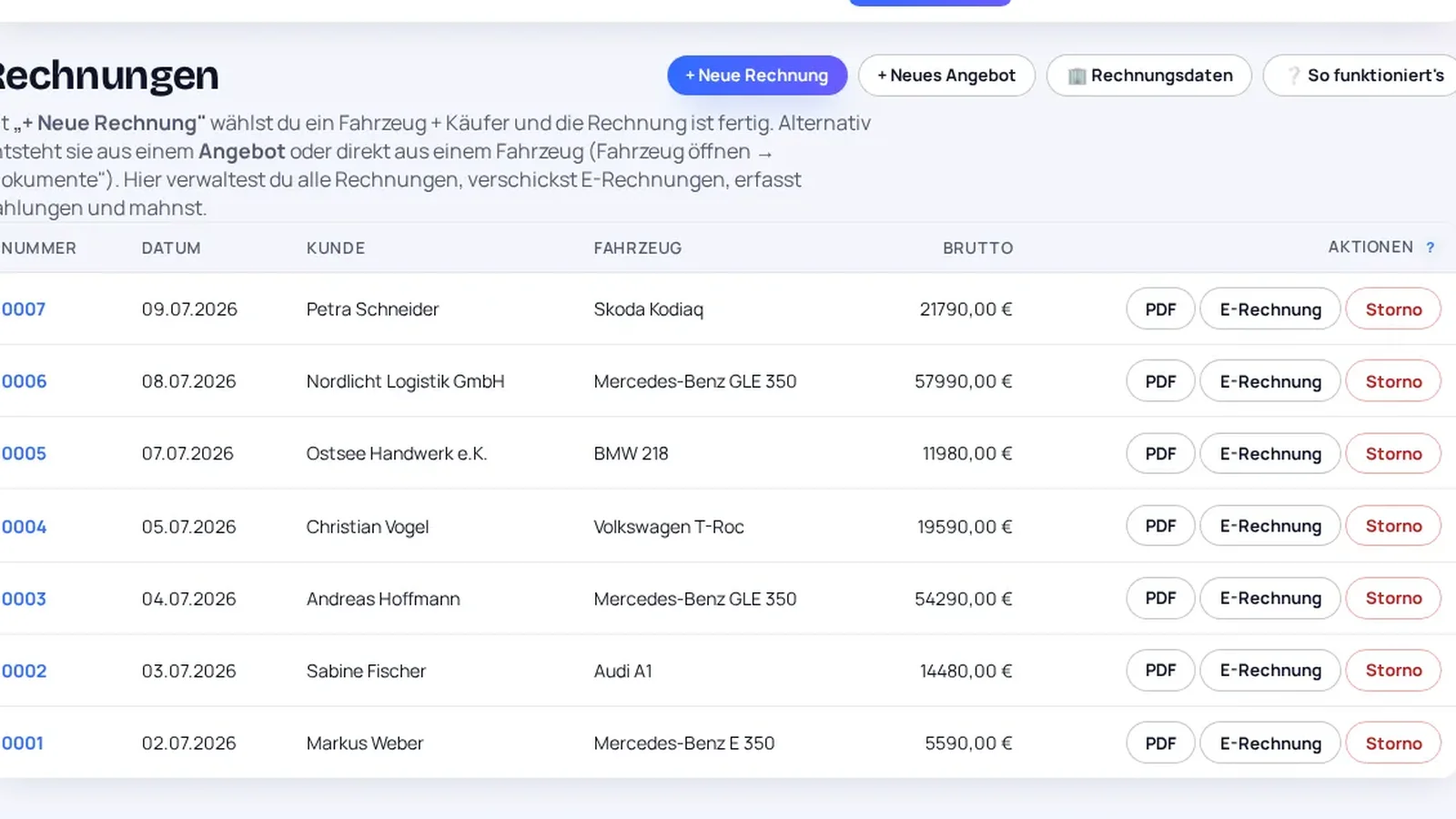Open invoice number 0007
Viewport: 1456px width, 819px height.
coord(23,309)
